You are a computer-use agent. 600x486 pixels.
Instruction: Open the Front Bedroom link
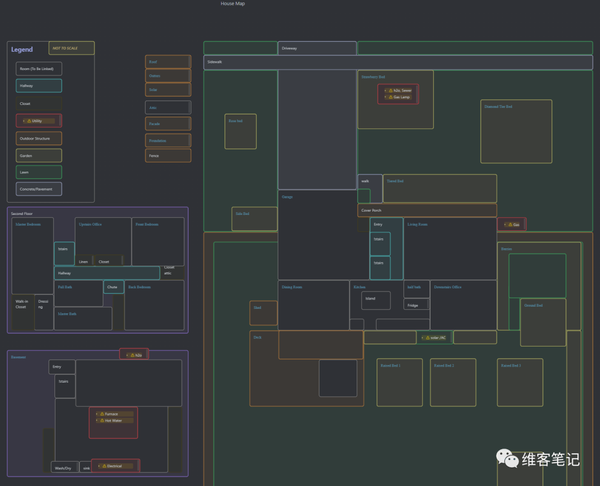point(147,224)
